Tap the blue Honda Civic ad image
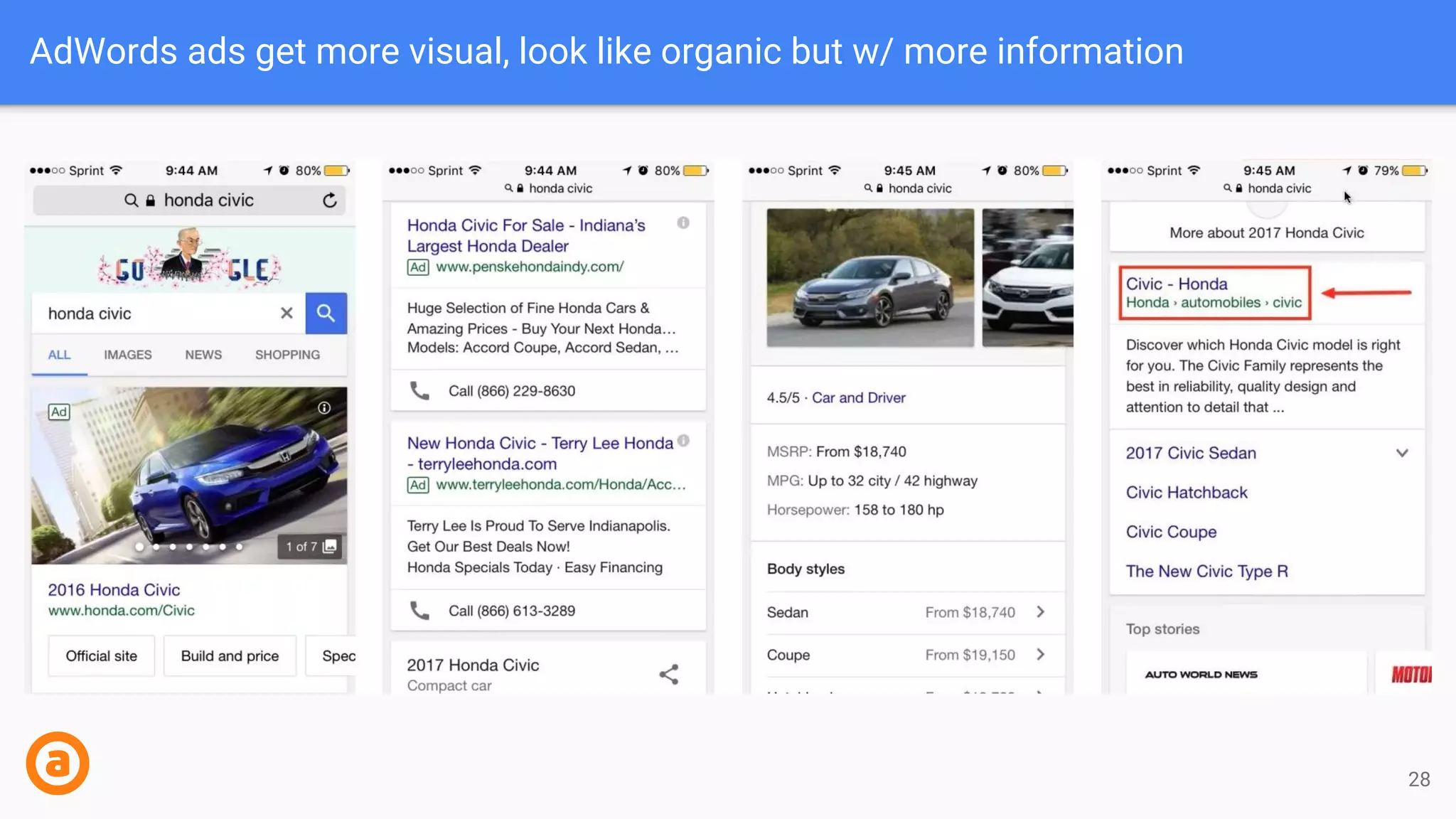This screenshot has height=819, width=1456. (x=189, y=475)
